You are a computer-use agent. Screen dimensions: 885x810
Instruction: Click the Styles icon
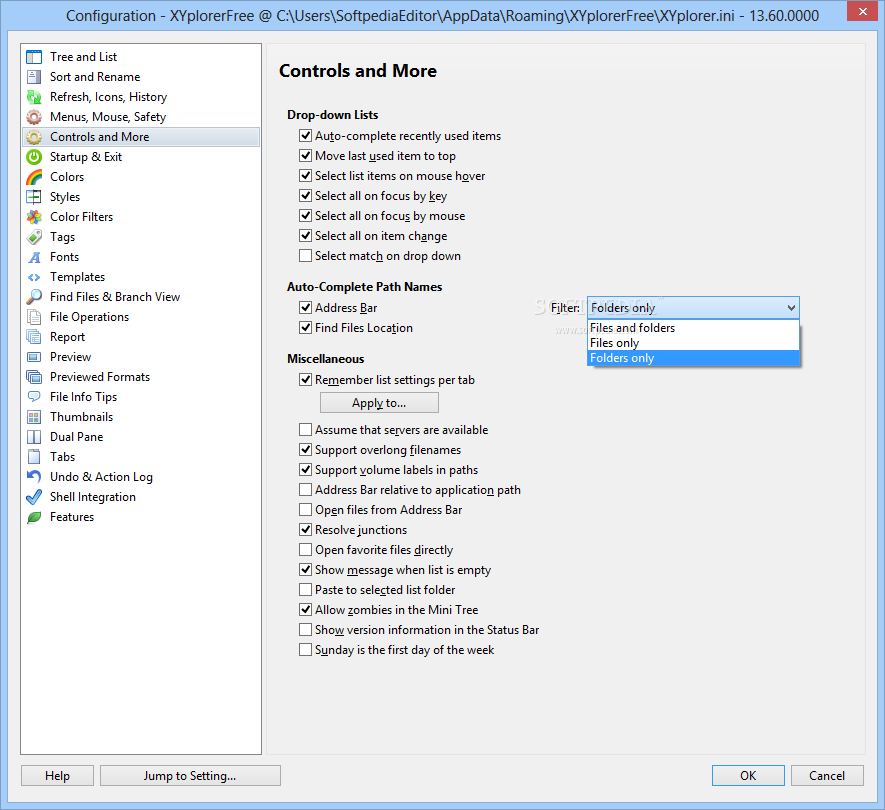pos(34,197)
